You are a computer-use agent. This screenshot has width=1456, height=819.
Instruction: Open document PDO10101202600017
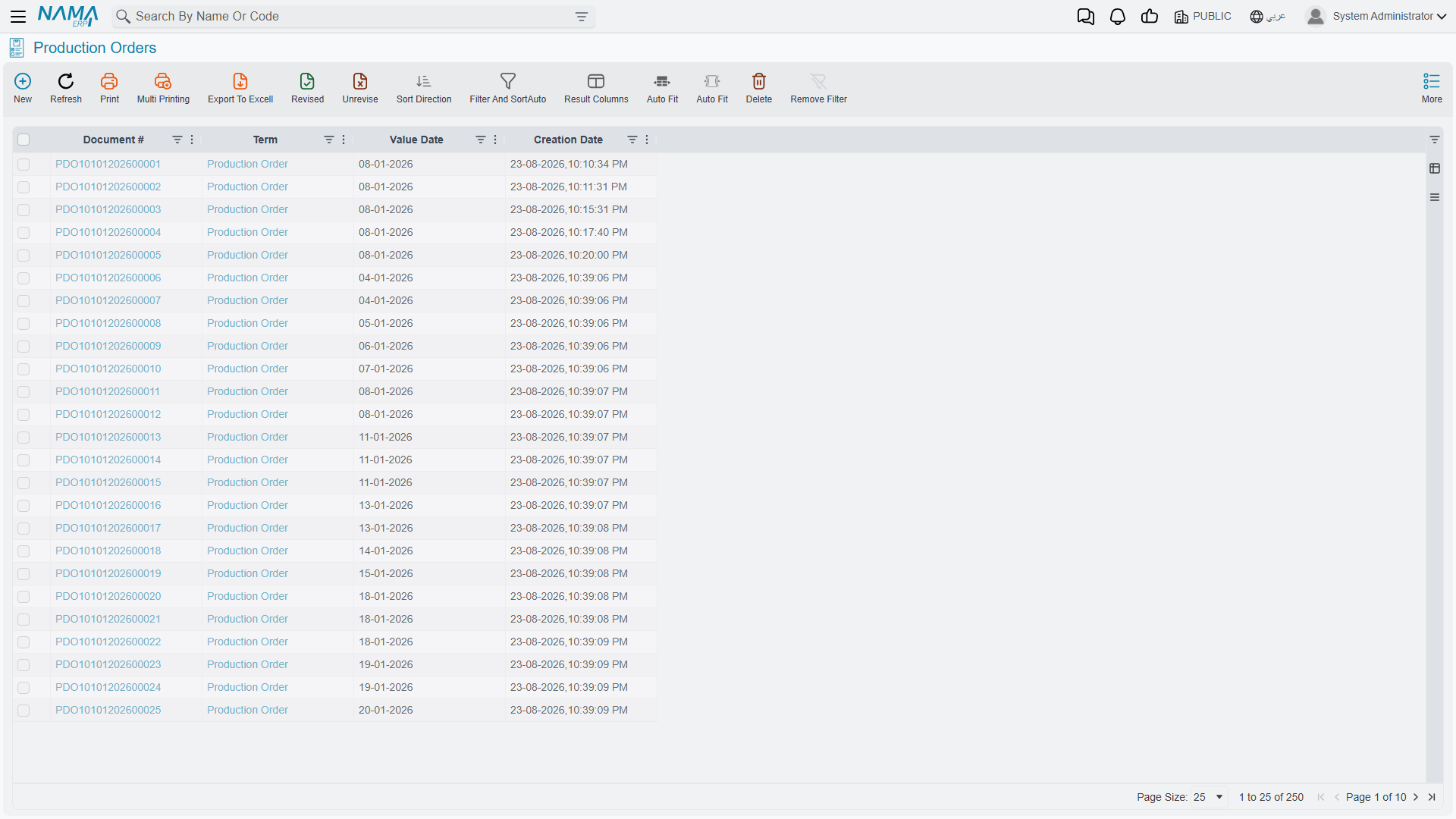pos(108,528)
